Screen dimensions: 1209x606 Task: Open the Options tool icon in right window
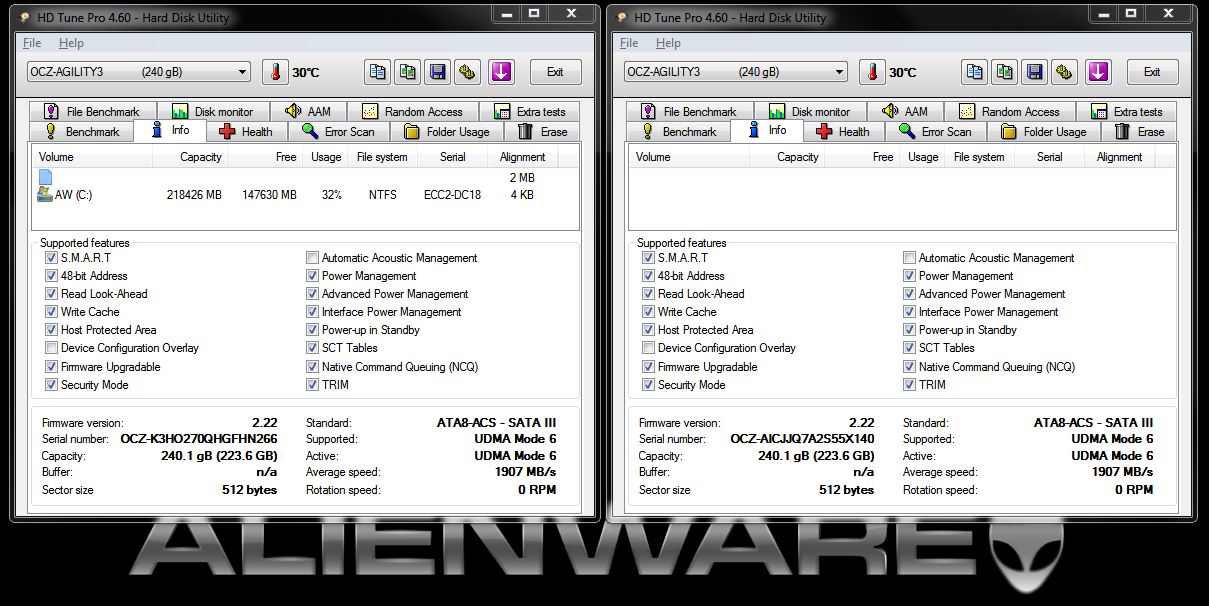pos(1064,72)
